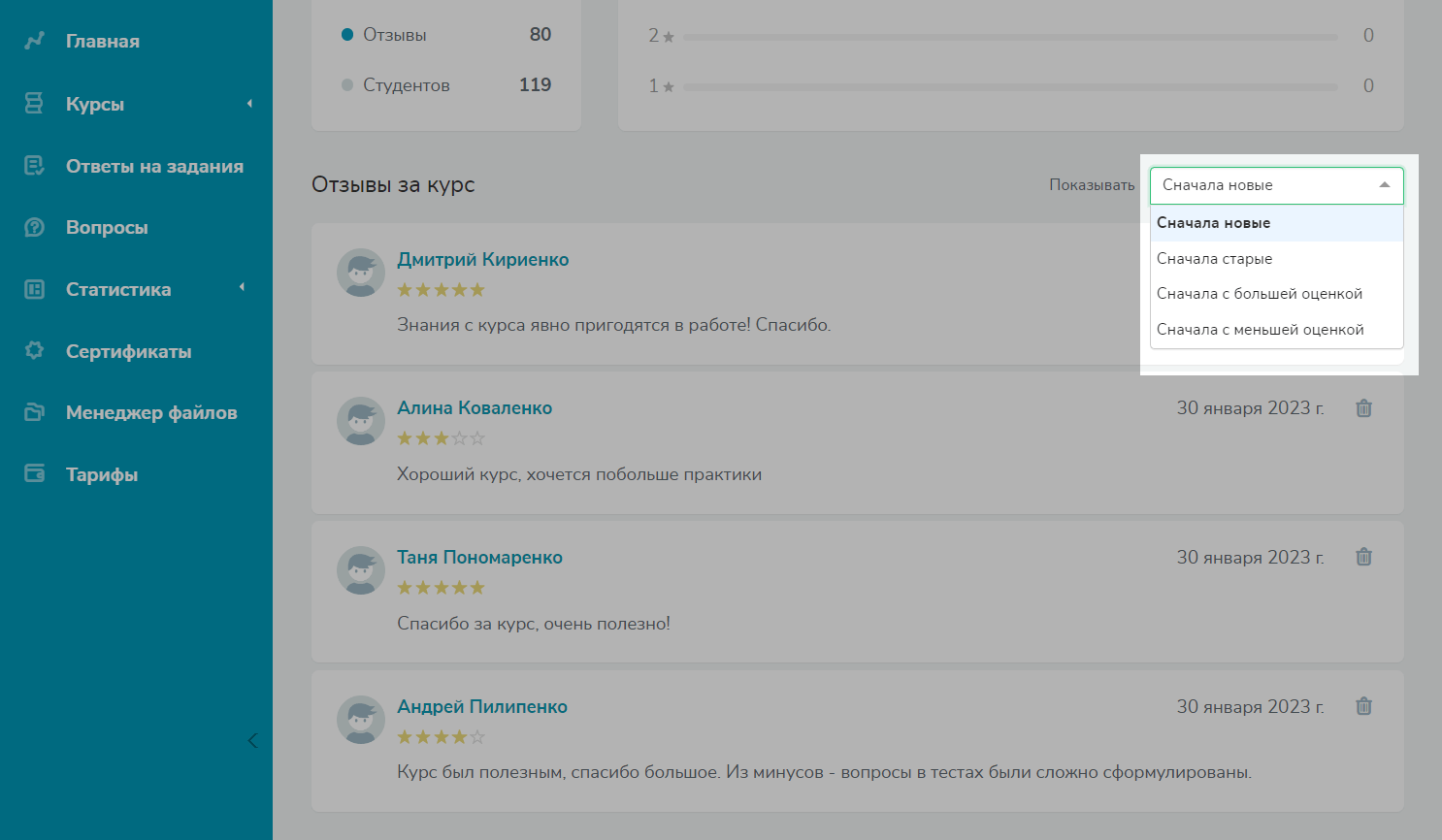Click Алина Коваленко's avatar thumbnail

pos(361,421)
